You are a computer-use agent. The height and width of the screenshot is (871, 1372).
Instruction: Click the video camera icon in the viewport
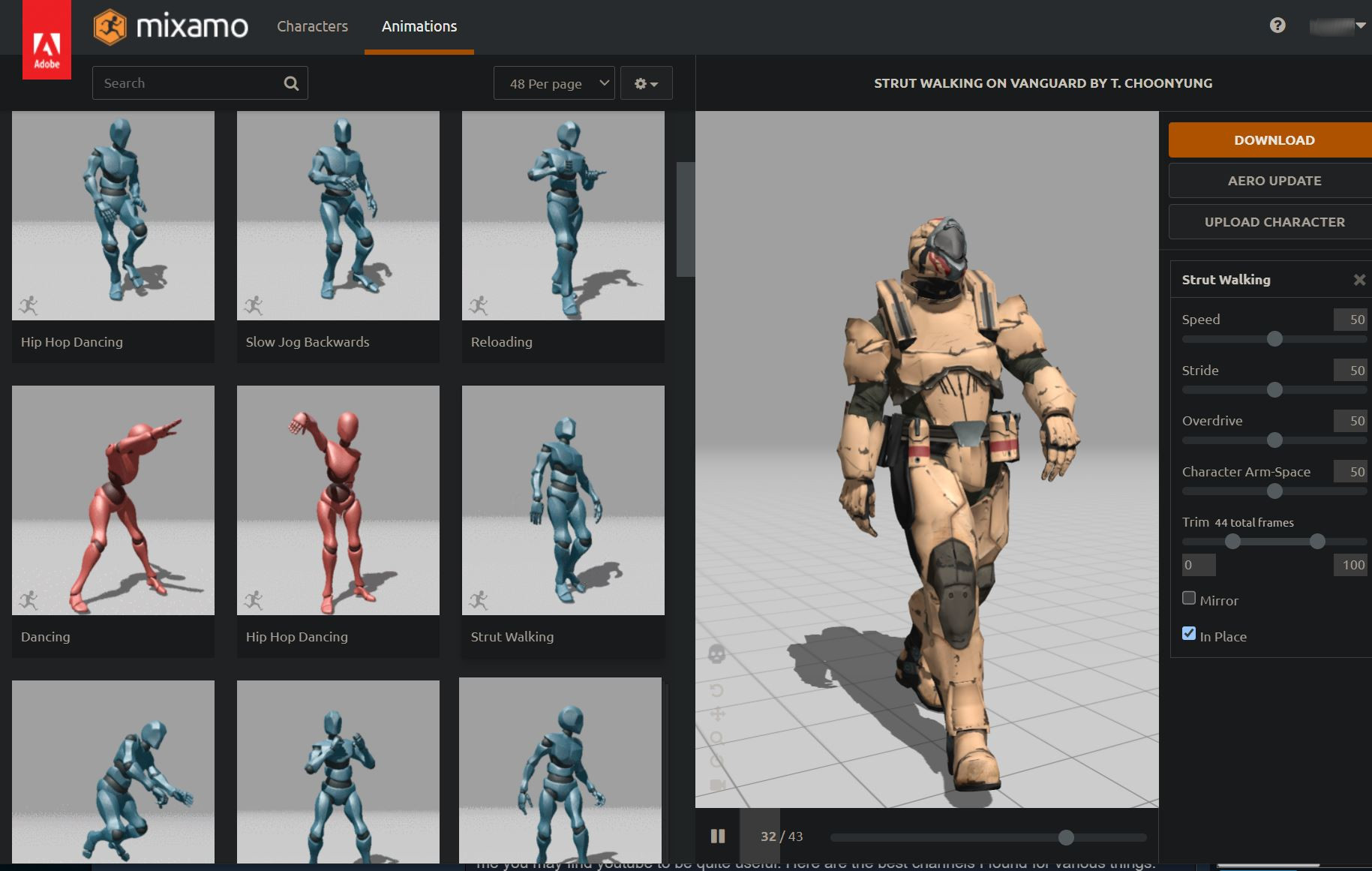[x=717, y=785]
